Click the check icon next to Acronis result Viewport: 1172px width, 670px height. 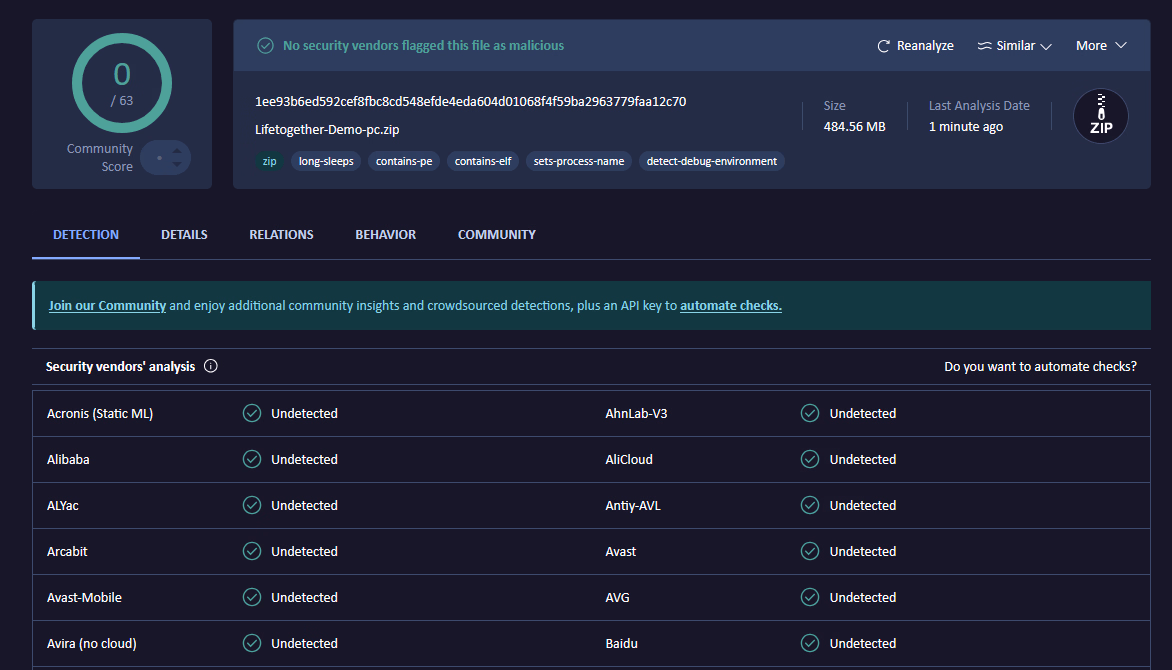point(252,413)
